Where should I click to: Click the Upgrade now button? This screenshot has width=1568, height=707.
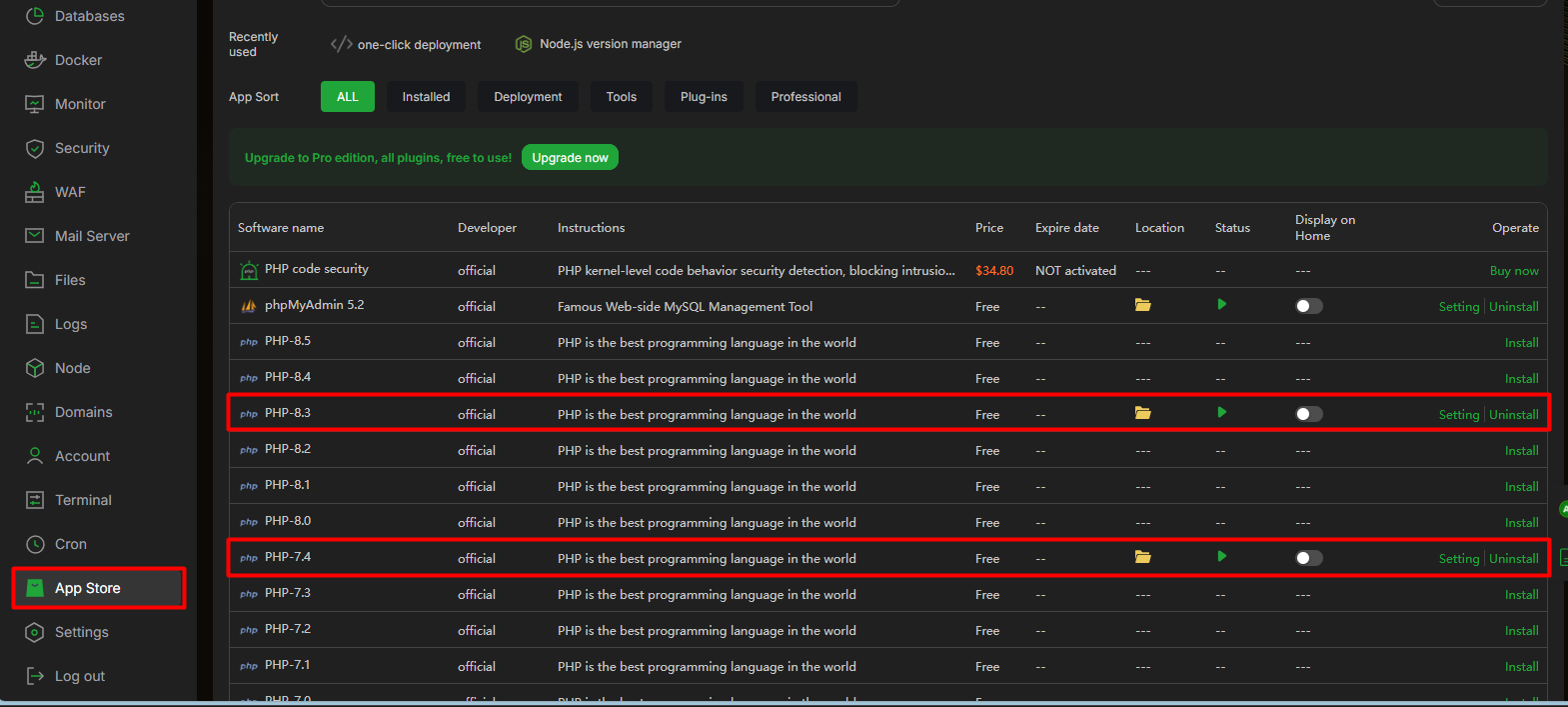(x=570, y=158)
